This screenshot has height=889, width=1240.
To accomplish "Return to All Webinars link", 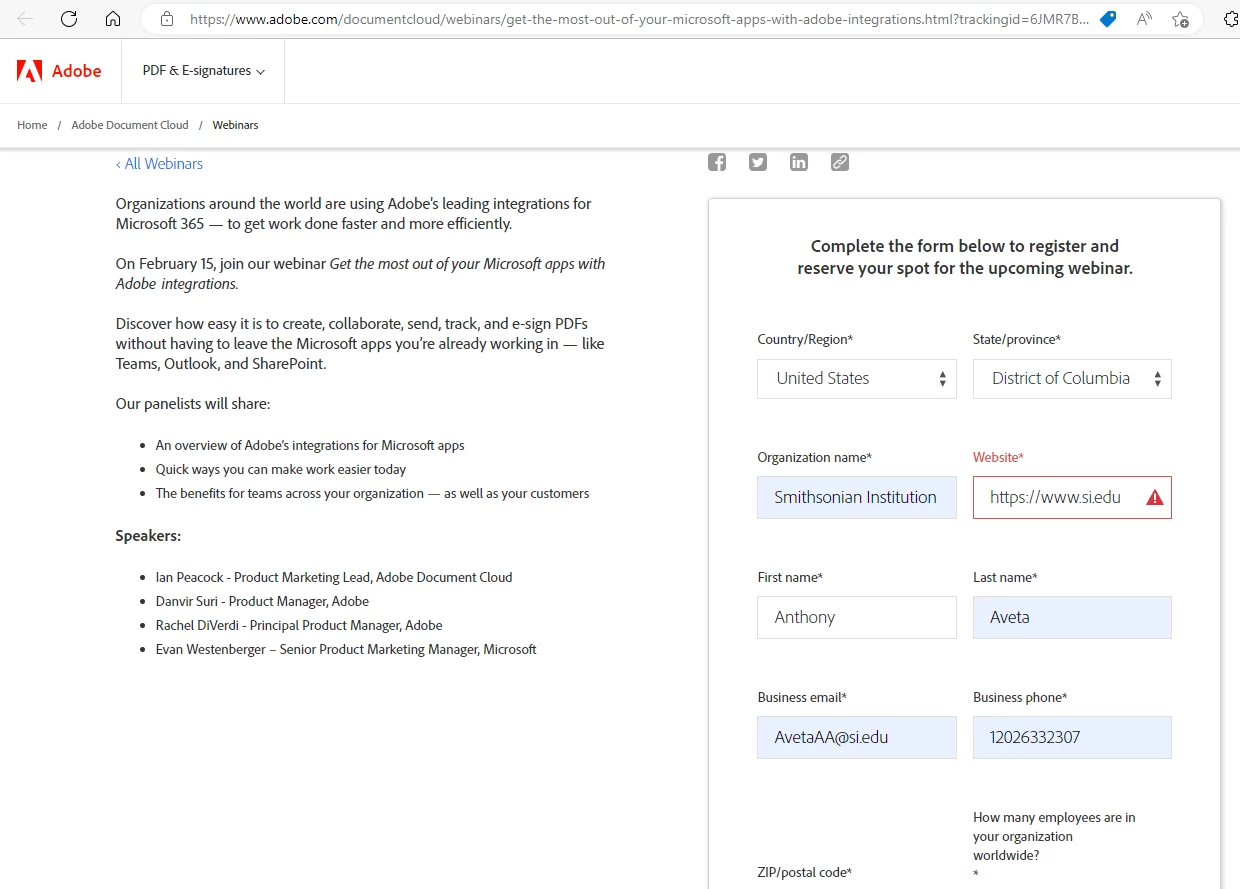I will pos(159,164).
